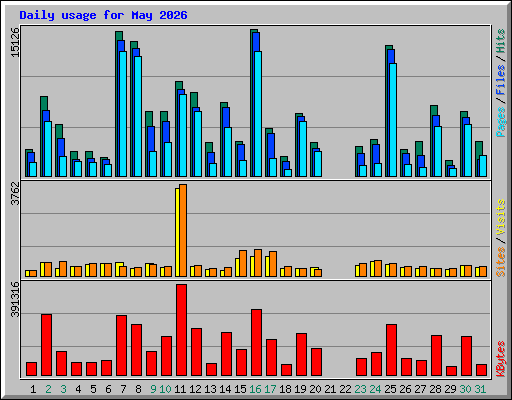Click the red KBytes bar for day 25
This screenshot has width=512, height=400.
tap(391, 350)
